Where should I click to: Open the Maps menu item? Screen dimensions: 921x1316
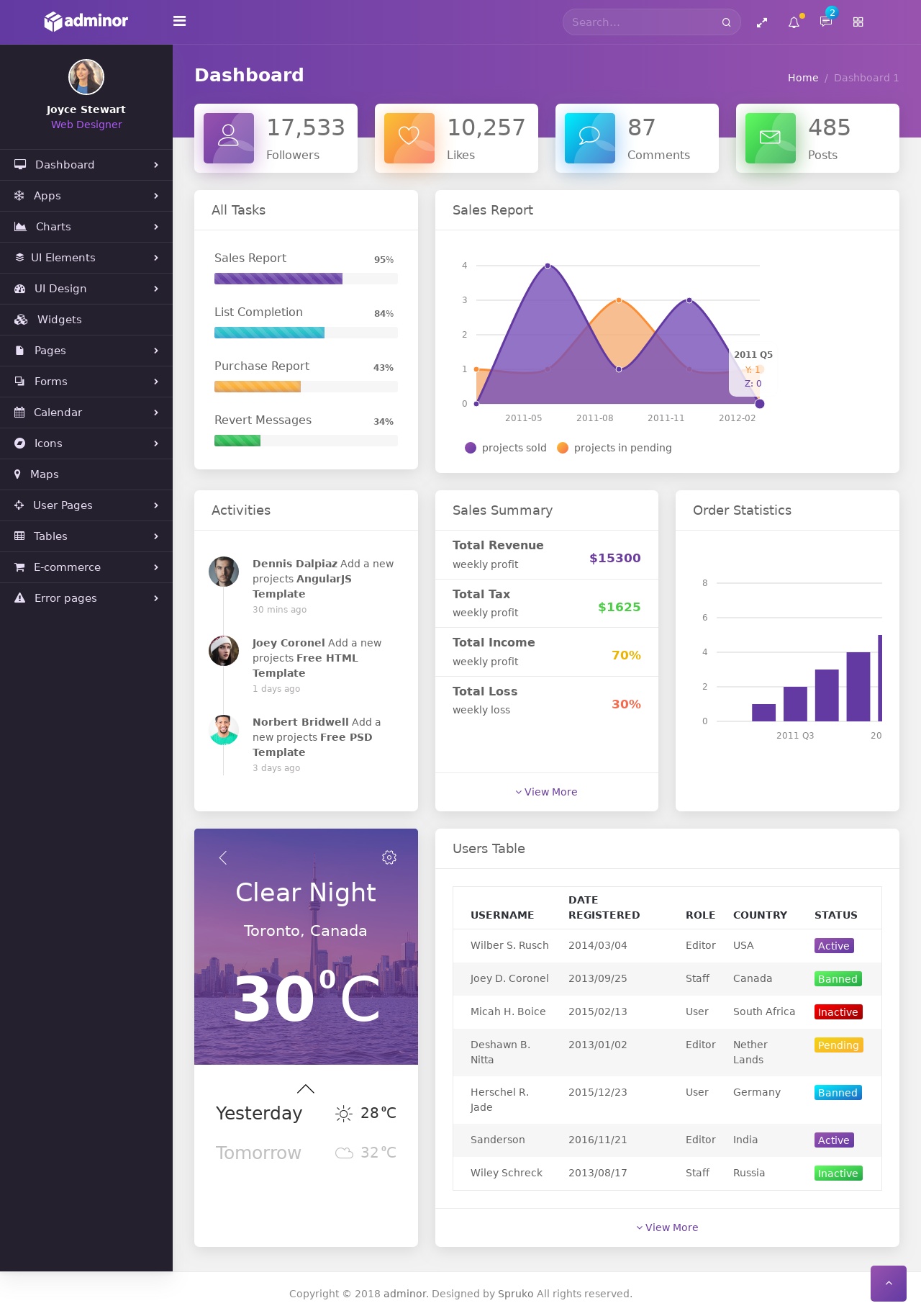[x=86, y=474]
